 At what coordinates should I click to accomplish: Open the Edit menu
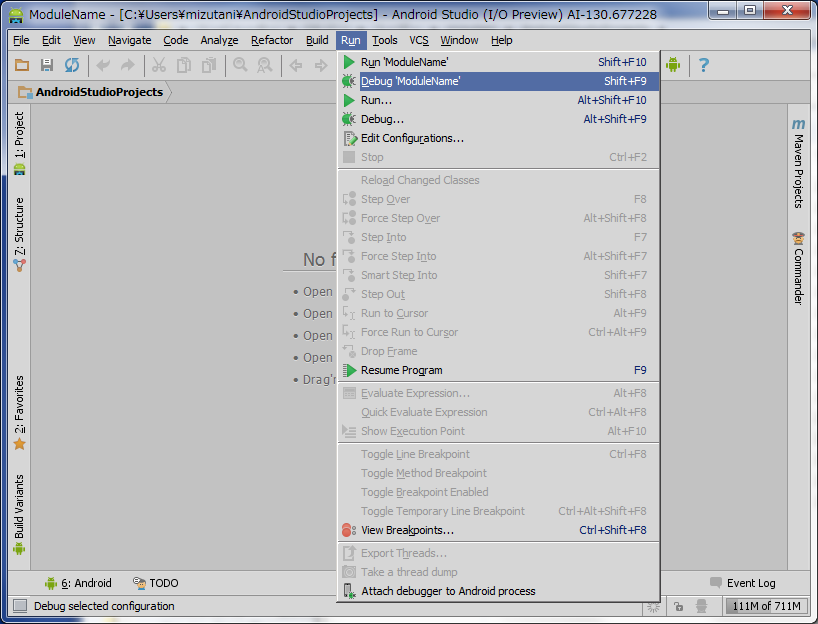(51, 40)
